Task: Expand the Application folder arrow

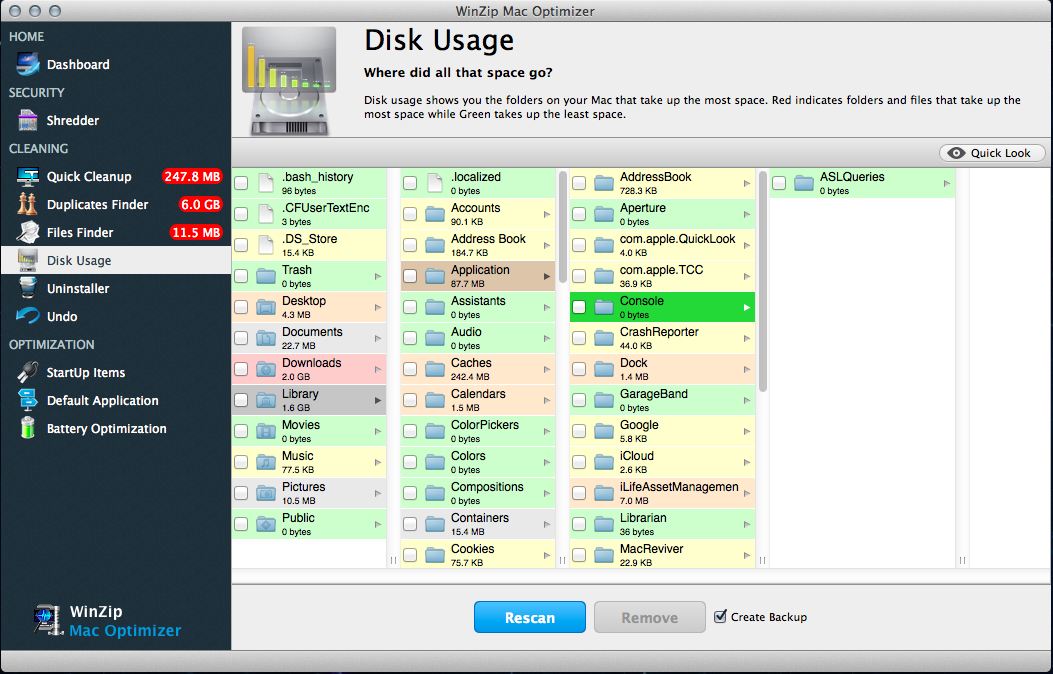Action: pyautogui.click(x=546, y=276)
